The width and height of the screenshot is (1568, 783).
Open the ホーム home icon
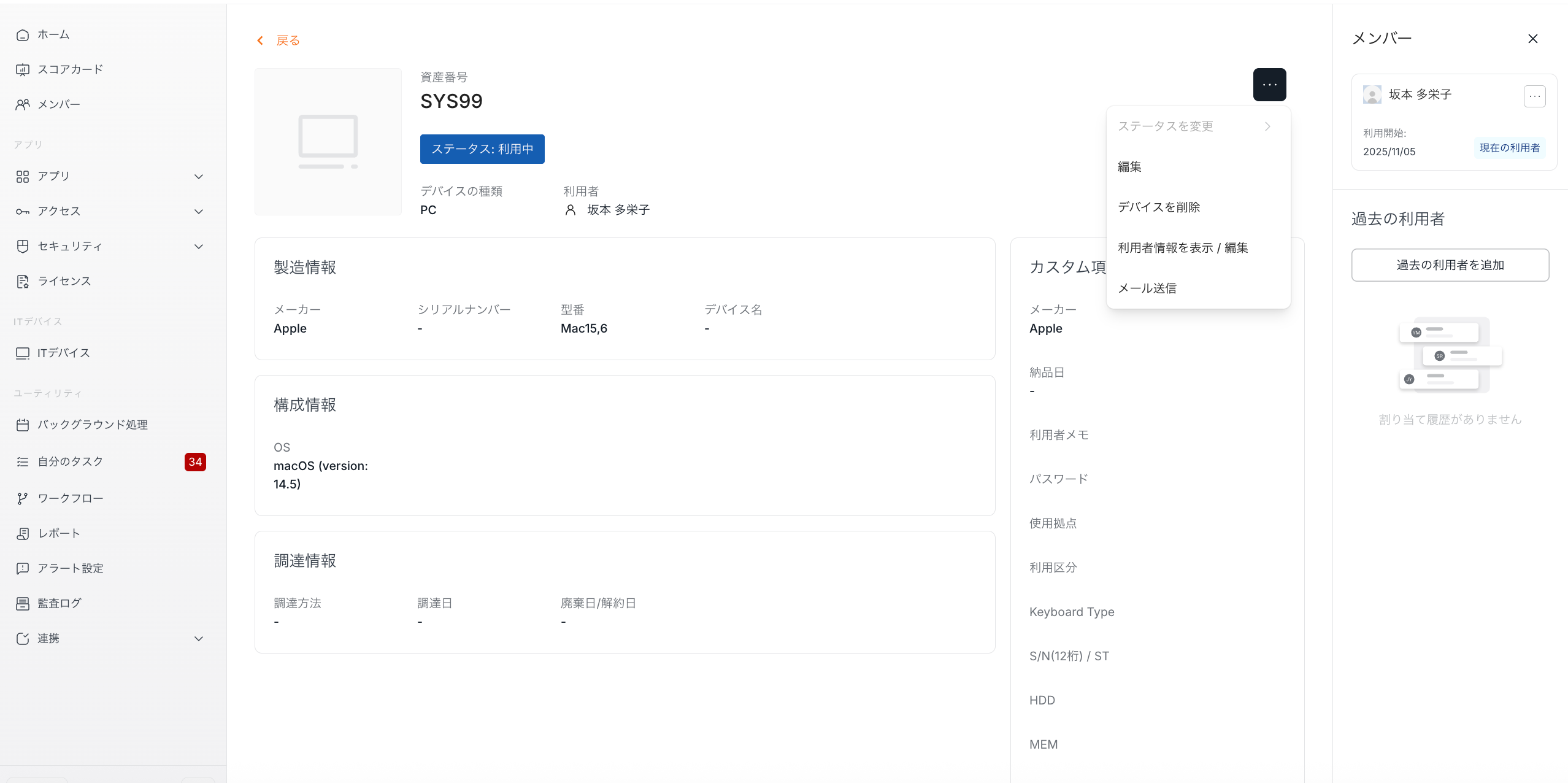click(23, 35)
